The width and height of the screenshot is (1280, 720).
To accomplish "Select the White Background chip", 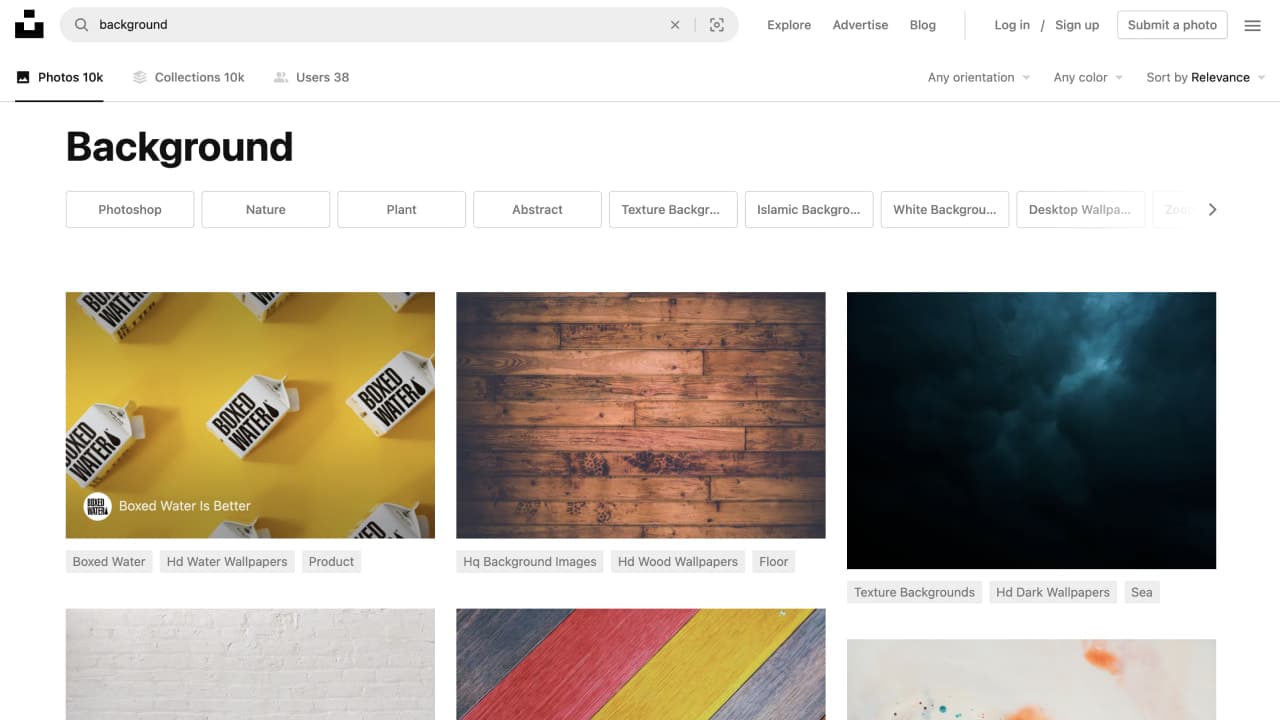I will coord(945,209).
